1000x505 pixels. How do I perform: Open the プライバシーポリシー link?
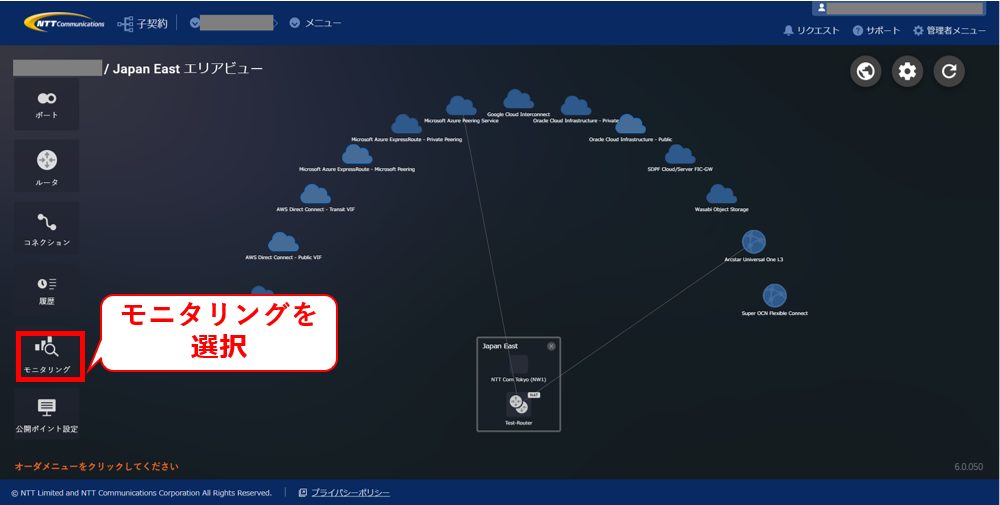coord(344,493)
